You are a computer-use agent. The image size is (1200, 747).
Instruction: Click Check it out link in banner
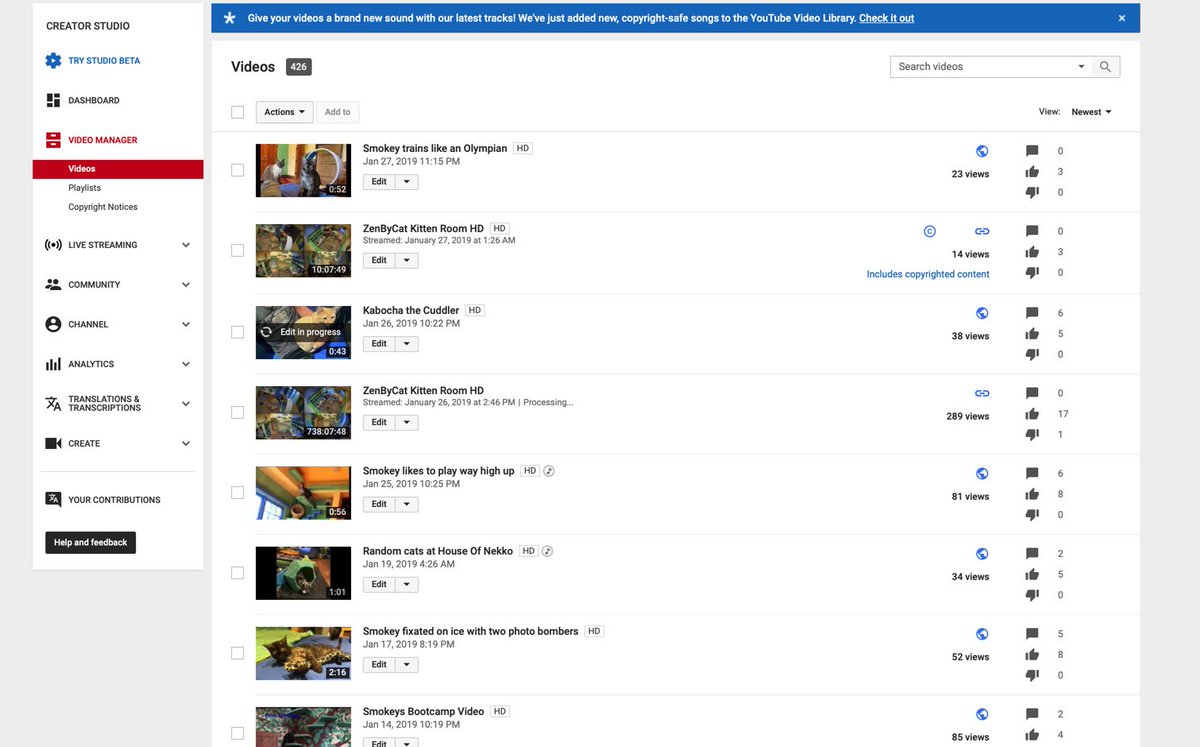pos(886,18)
